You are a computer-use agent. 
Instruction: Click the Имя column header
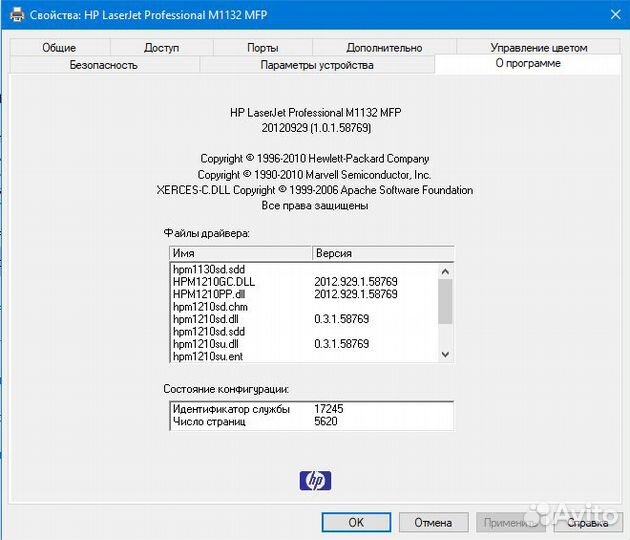(x=240, y=253)
